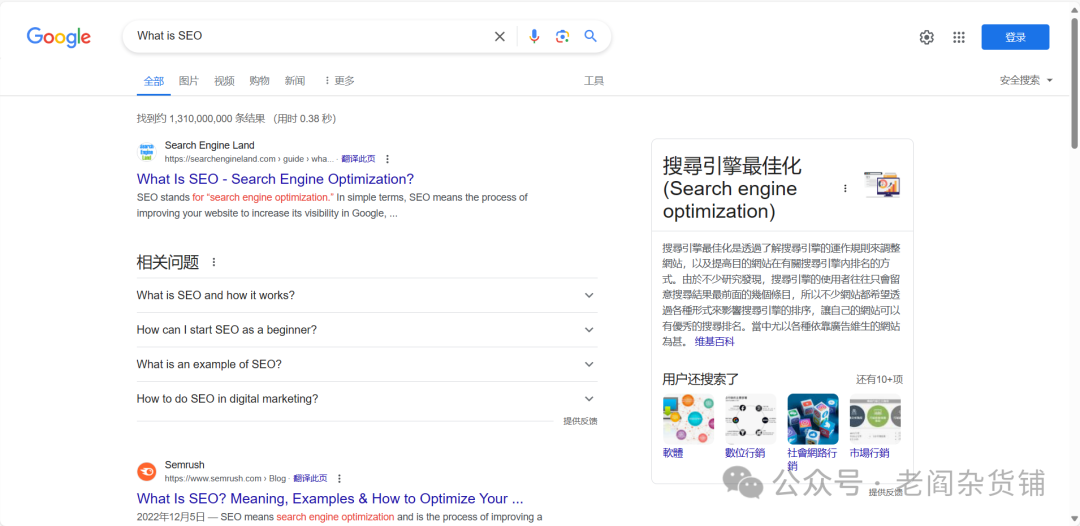Click the semrush.com Blog URL breadcrumb

pyautogui.click(x=225, y=478)
